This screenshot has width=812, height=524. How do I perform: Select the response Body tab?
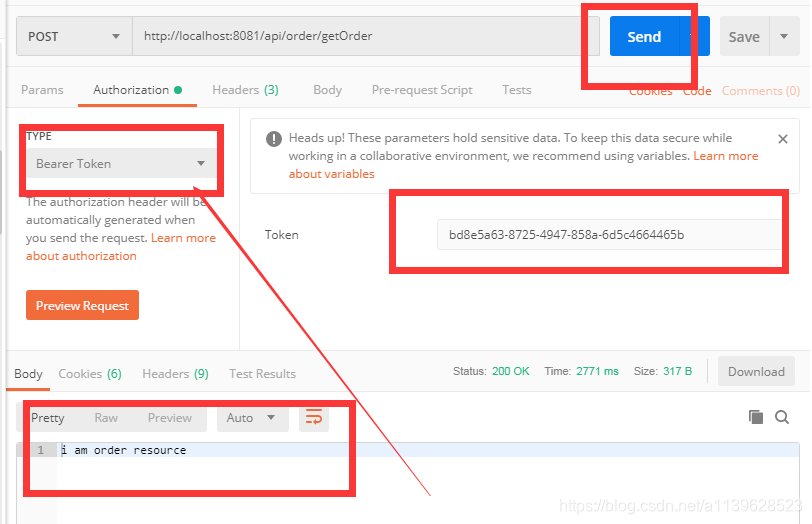tap(28, 374)
